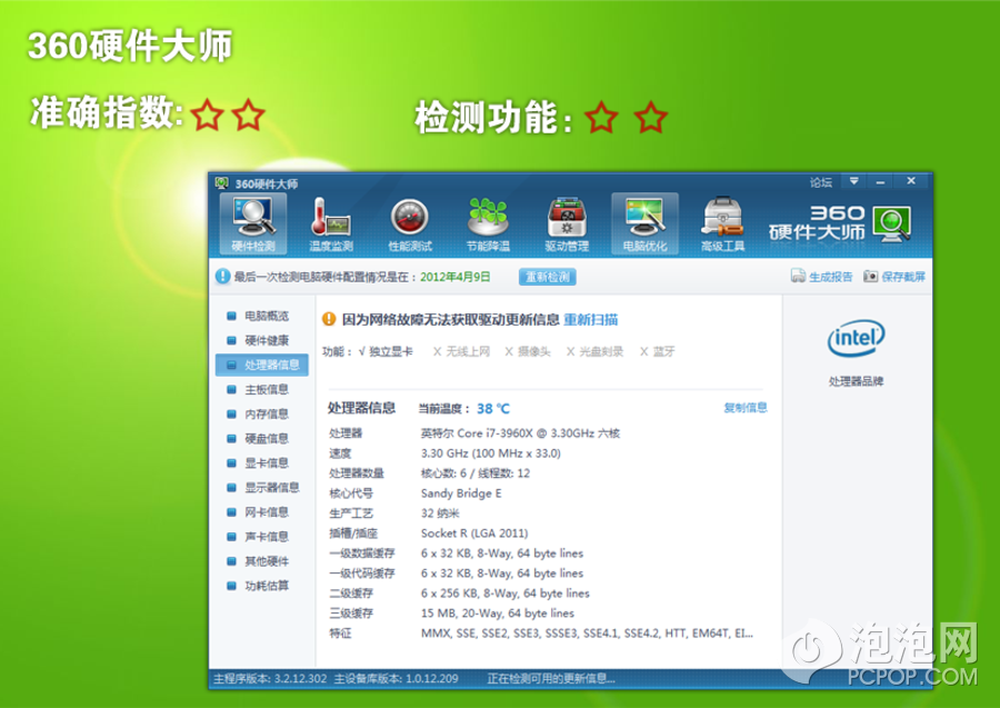Open the 温度监测 temperature monitor icon
The width and height of the screenshot is (1000, 708).
tap(331, 224)
